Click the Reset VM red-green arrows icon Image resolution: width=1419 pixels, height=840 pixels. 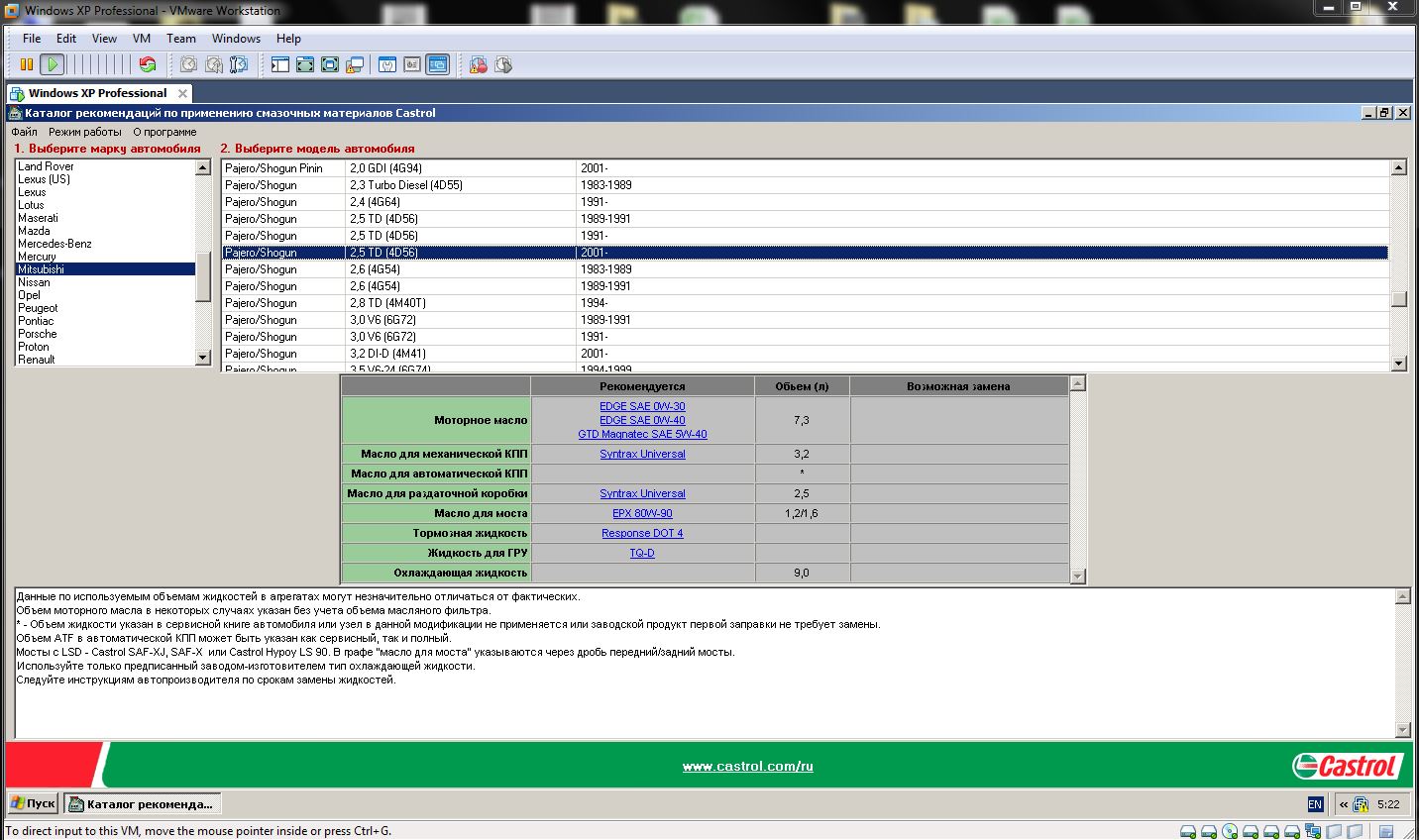(x=148, y=65)
